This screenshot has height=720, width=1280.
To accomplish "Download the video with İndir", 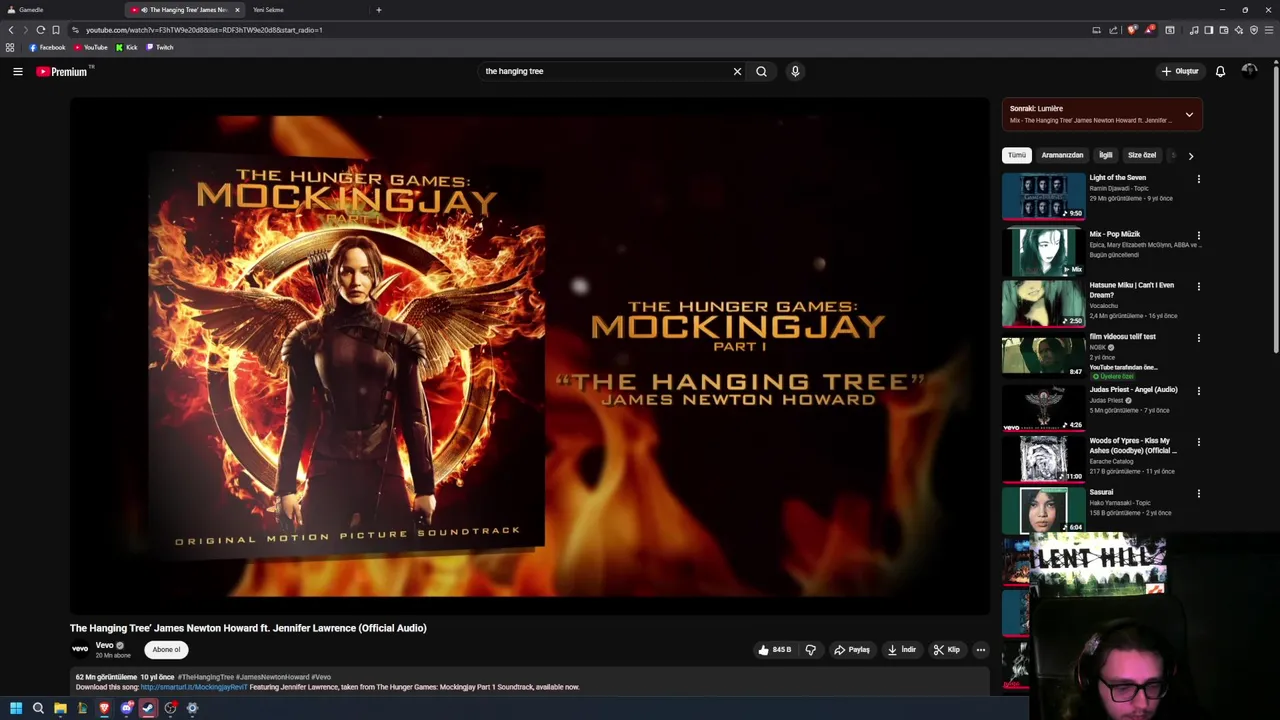I will pyautogui.click(x=901, y=650).
